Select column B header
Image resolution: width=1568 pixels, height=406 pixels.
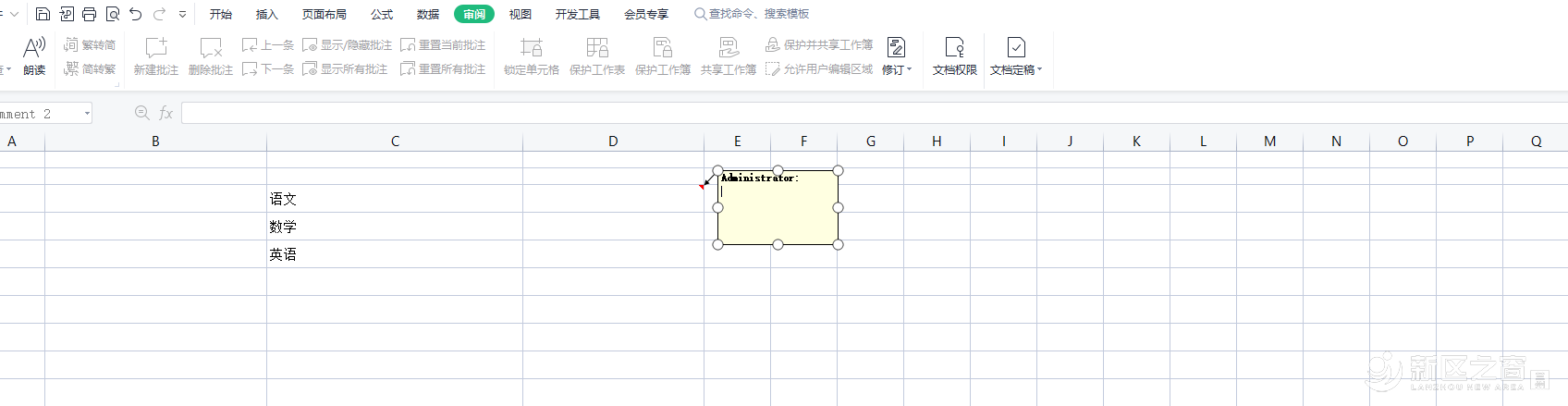(155, 141)
